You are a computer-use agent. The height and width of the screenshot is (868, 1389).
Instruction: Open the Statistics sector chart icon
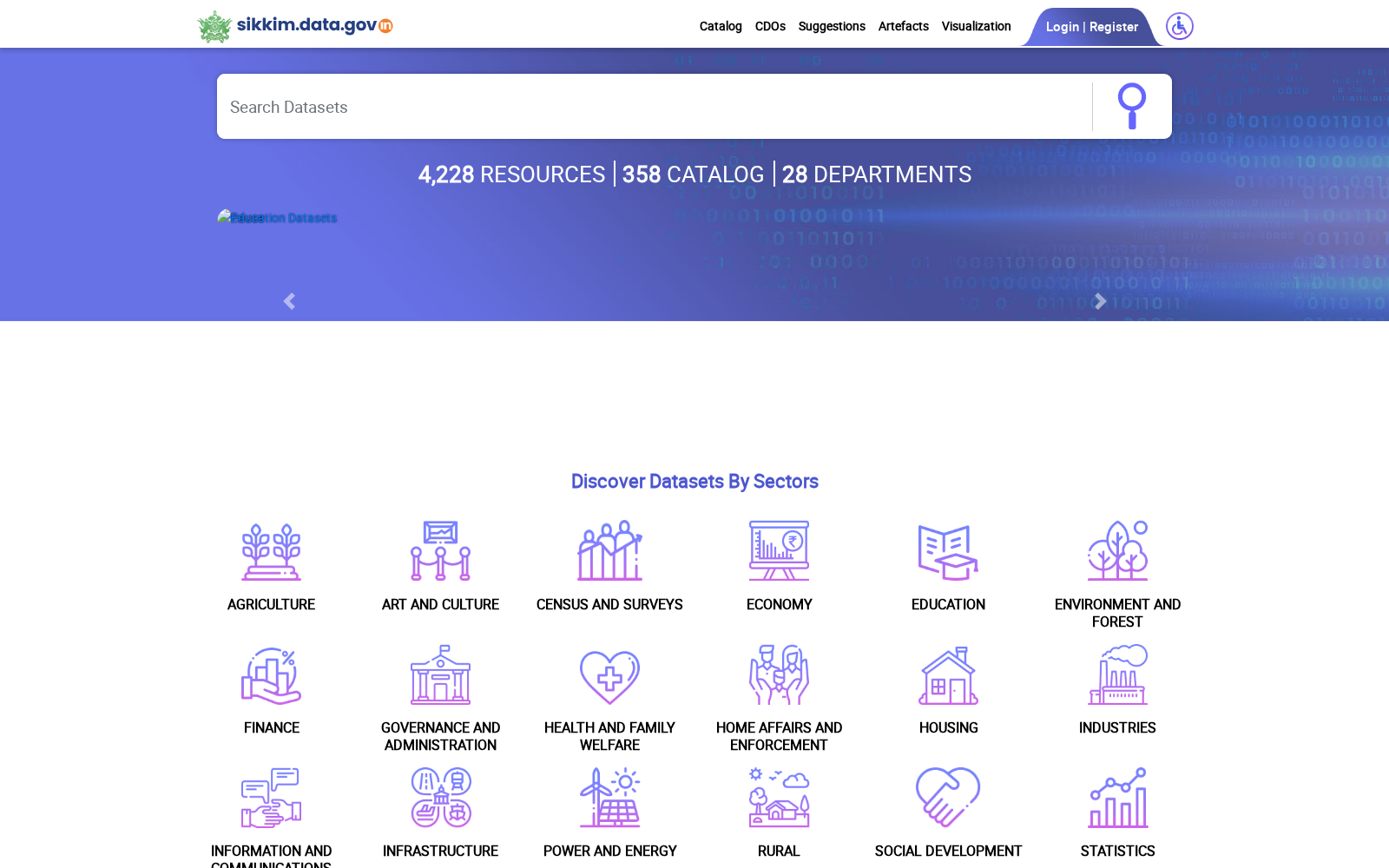(x=1117, y=798)
